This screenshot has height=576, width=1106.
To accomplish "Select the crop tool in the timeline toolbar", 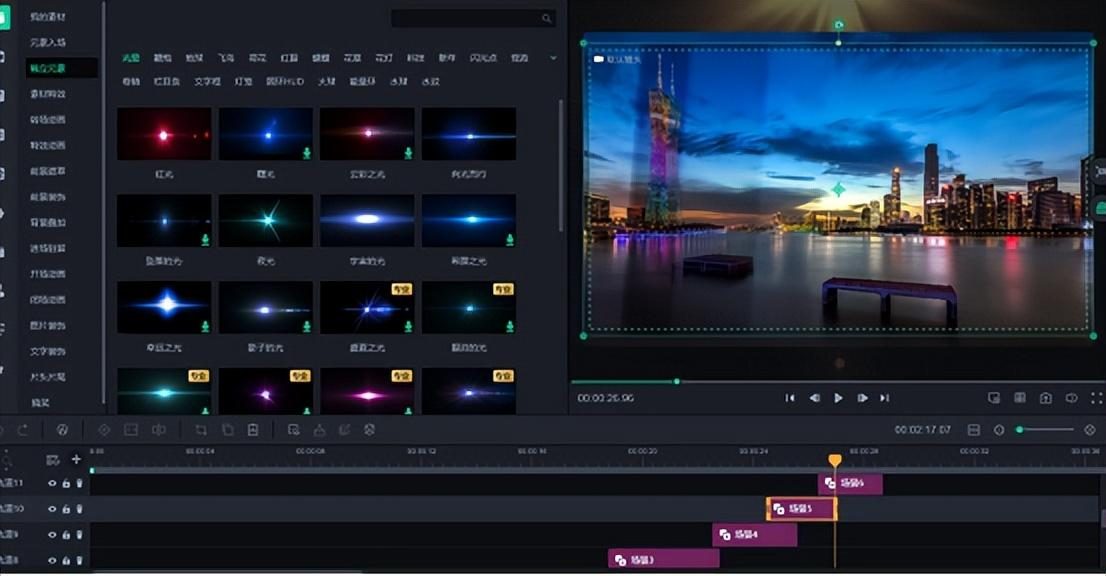I will [x=201, y=429].
